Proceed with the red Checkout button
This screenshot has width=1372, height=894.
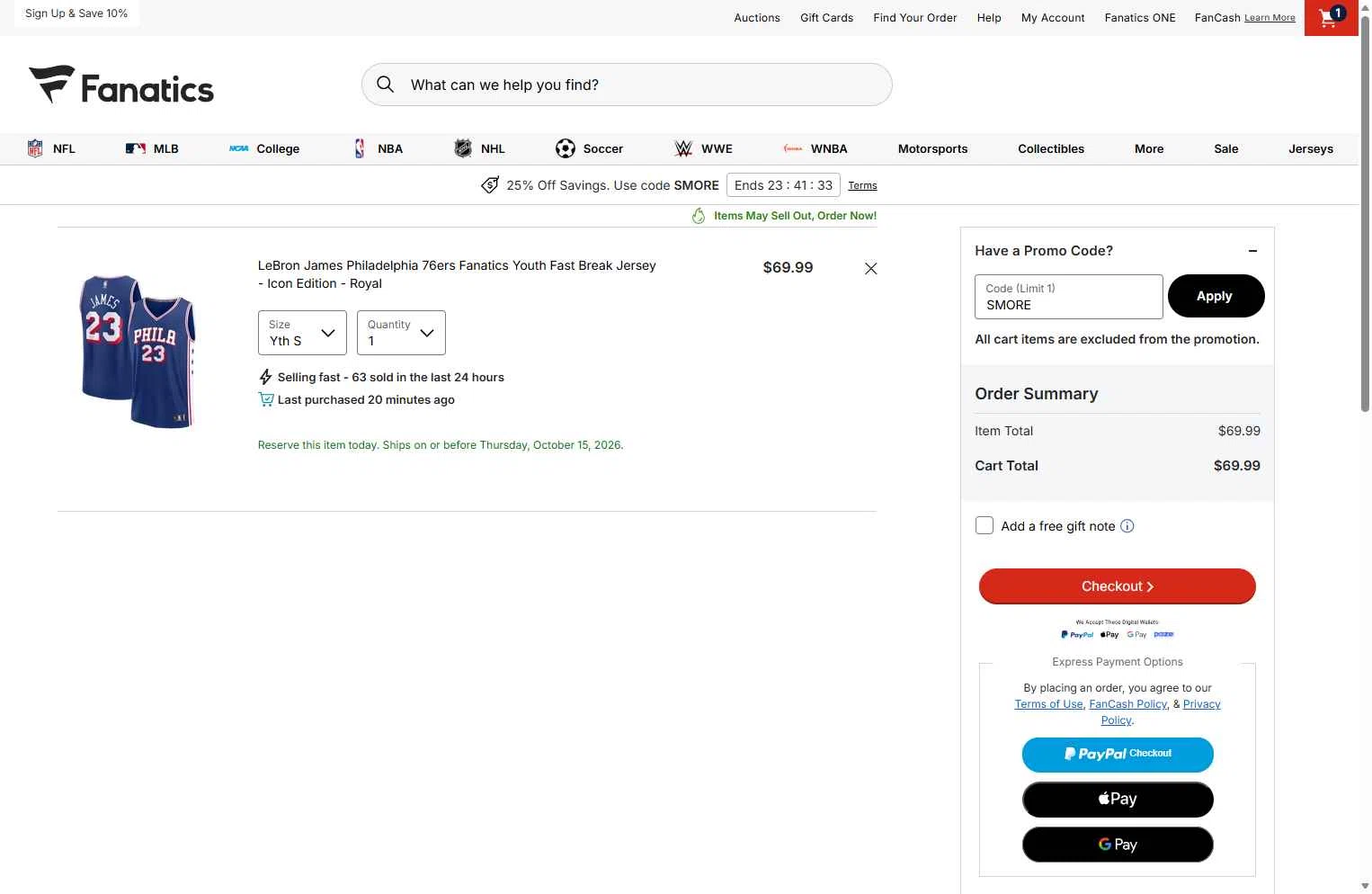(x=1118, y=586)
